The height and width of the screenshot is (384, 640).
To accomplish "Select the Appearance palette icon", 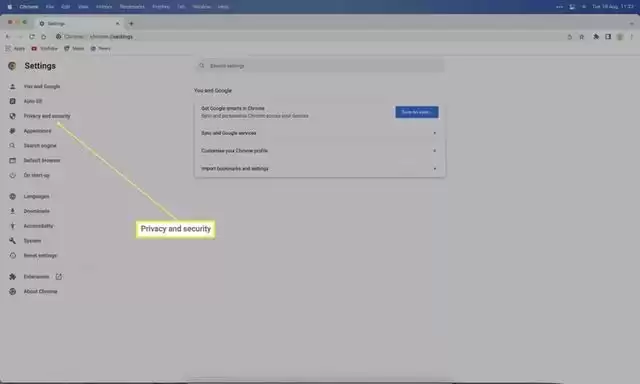I will (x=13, y=131).
